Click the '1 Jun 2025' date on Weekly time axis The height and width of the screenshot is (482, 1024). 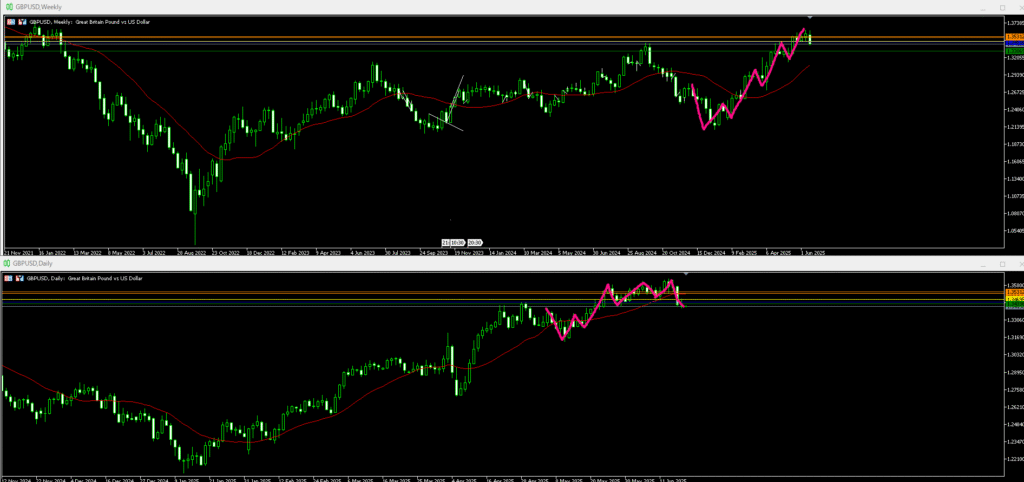[x=813, y=252]
